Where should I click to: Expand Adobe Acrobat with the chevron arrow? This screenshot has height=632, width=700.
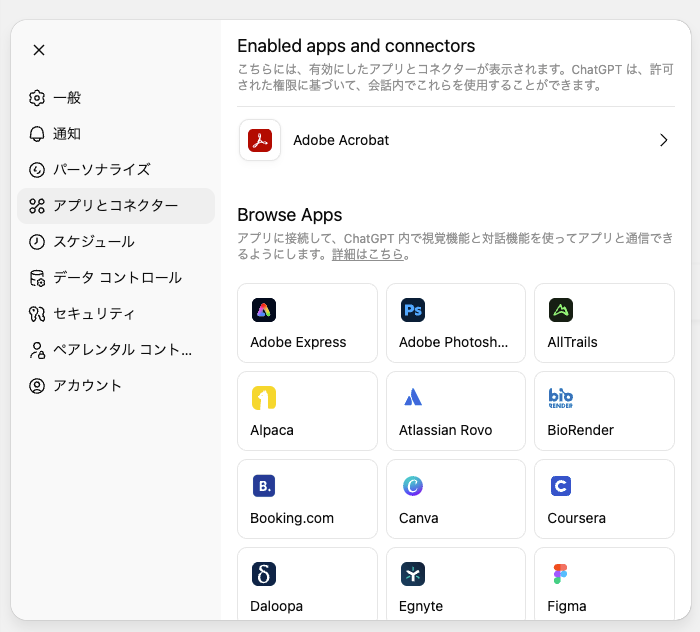click(x=663, y=140)
